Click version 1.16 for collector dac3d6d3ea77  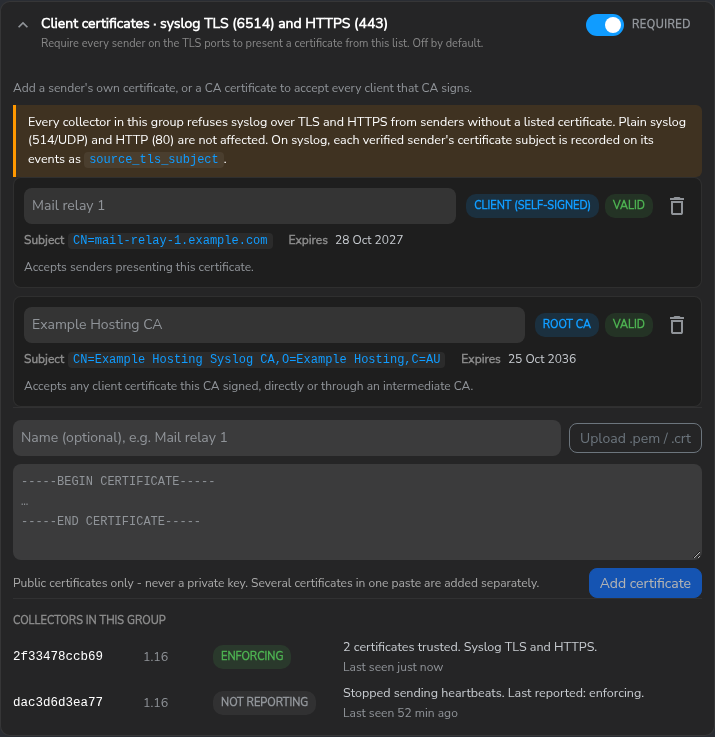point(156,703)
